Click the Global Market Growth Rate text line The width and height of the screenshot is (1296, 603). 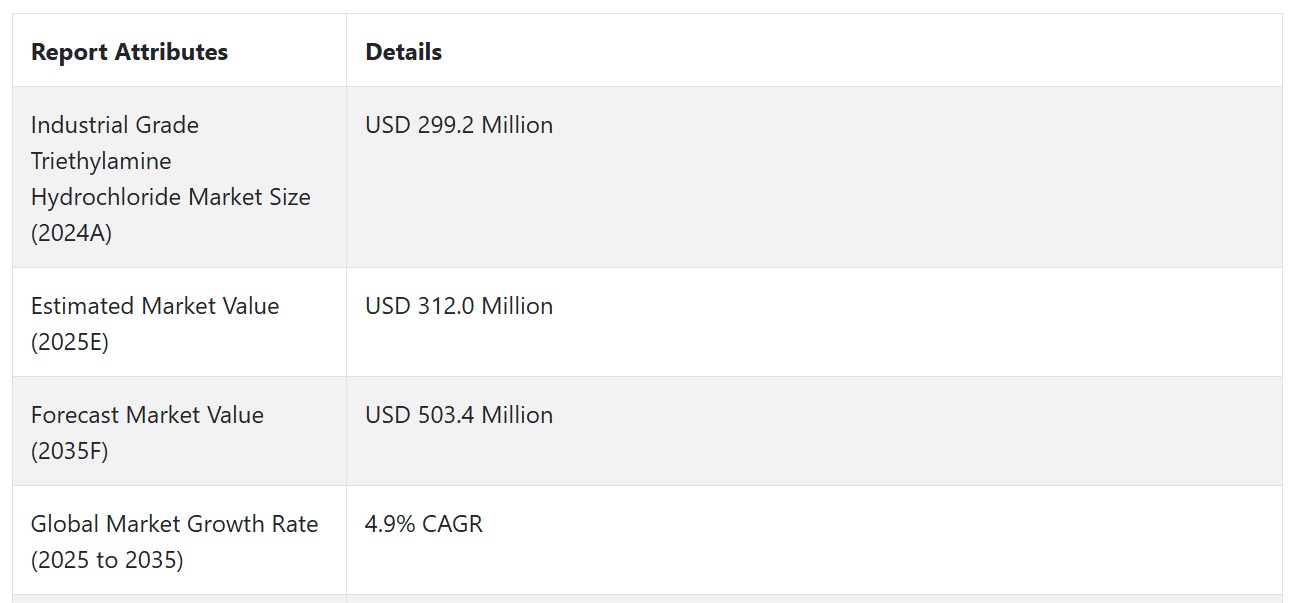(175, 524)
